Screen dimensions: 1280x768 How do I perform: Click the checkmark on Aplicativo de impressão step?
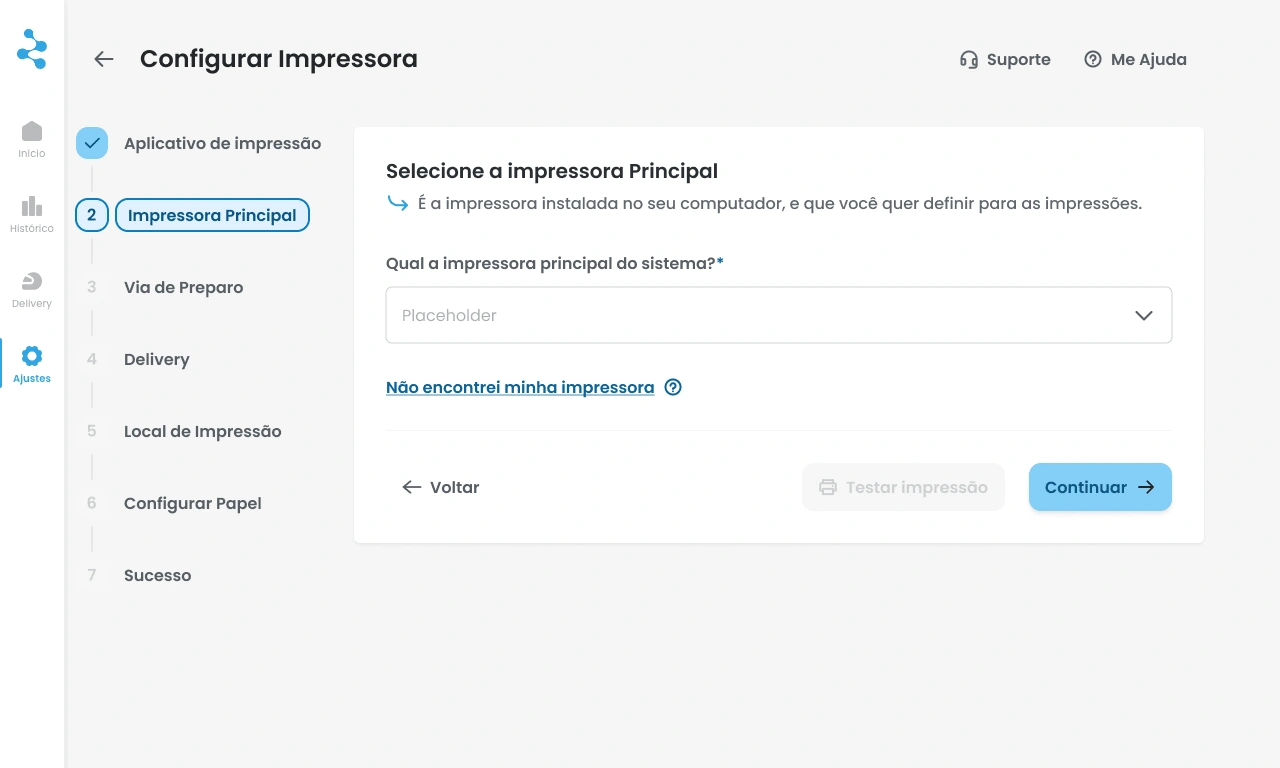pos(92,143)
